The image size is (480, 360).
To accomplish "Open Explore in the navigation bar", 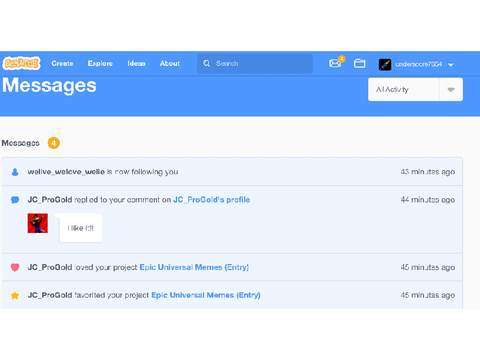I will pyautogui.click(x=100, y=63).
